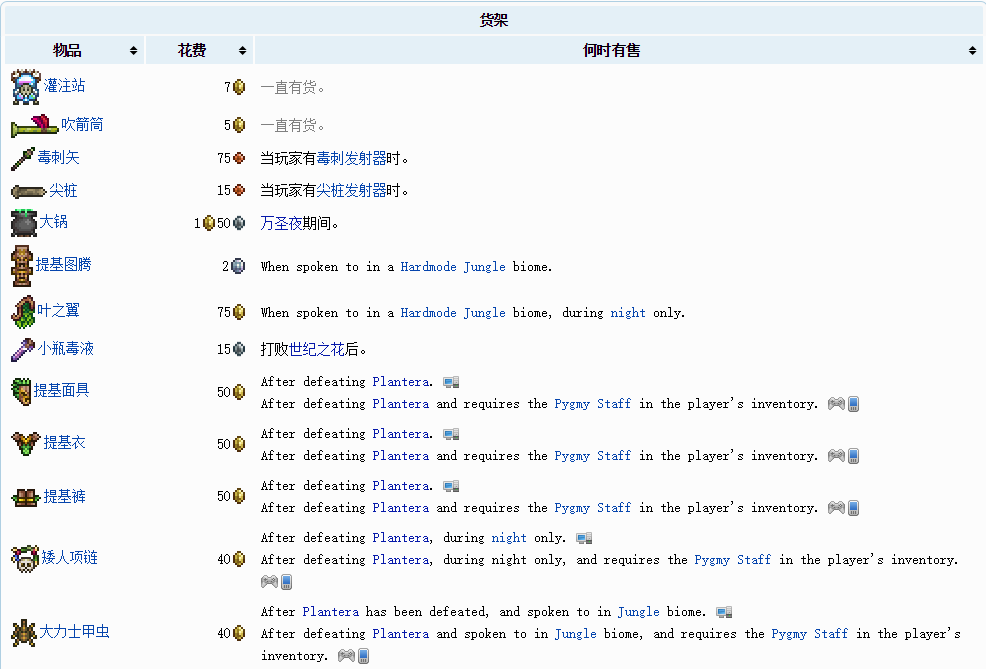Click console gamepad icon in 提基面具 row

point(836,404)
